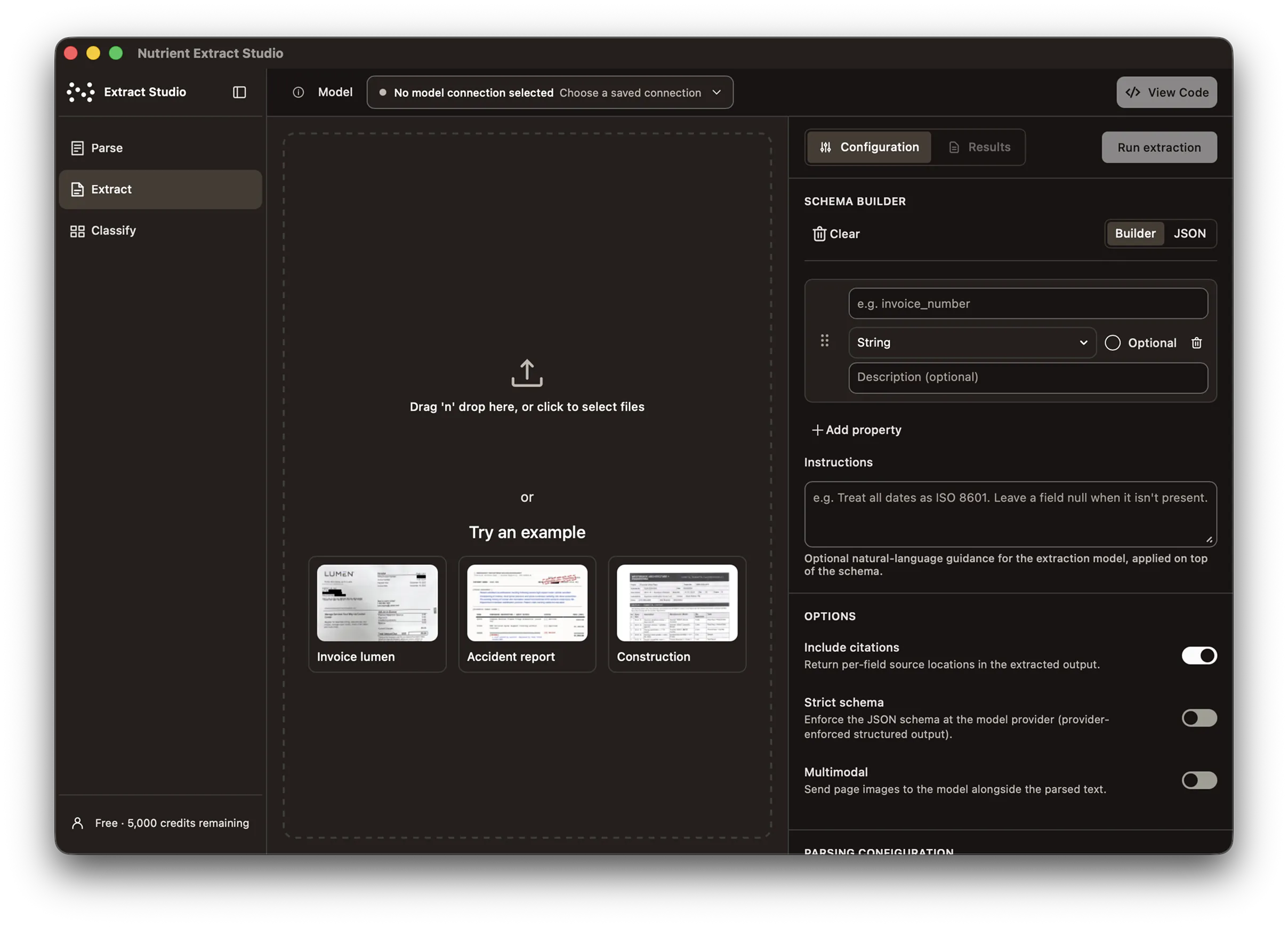Switch to the Results tab
The image size is (1288, 927).
[979, 147]
